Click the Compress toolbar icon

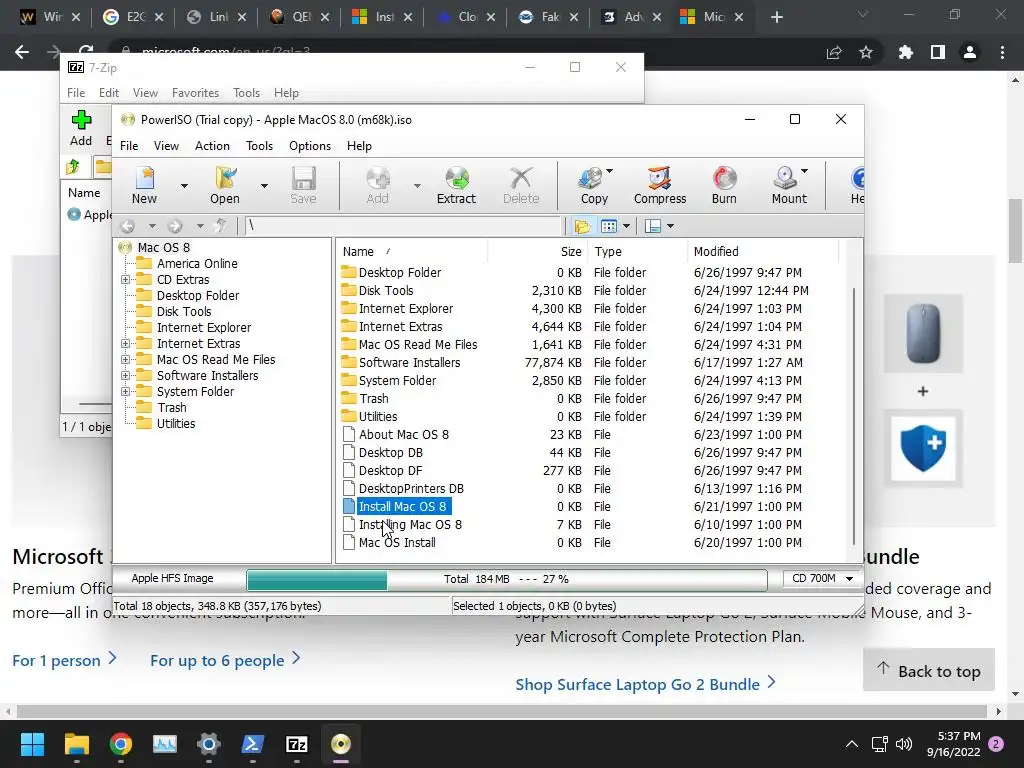(x=660, y=185)
